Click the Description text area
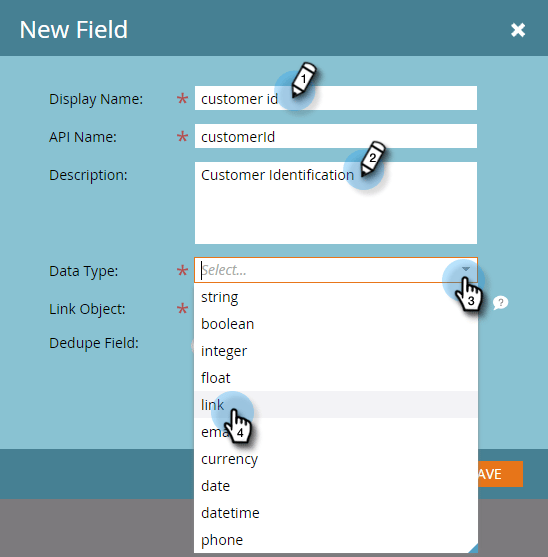 [x=336, y=203]
